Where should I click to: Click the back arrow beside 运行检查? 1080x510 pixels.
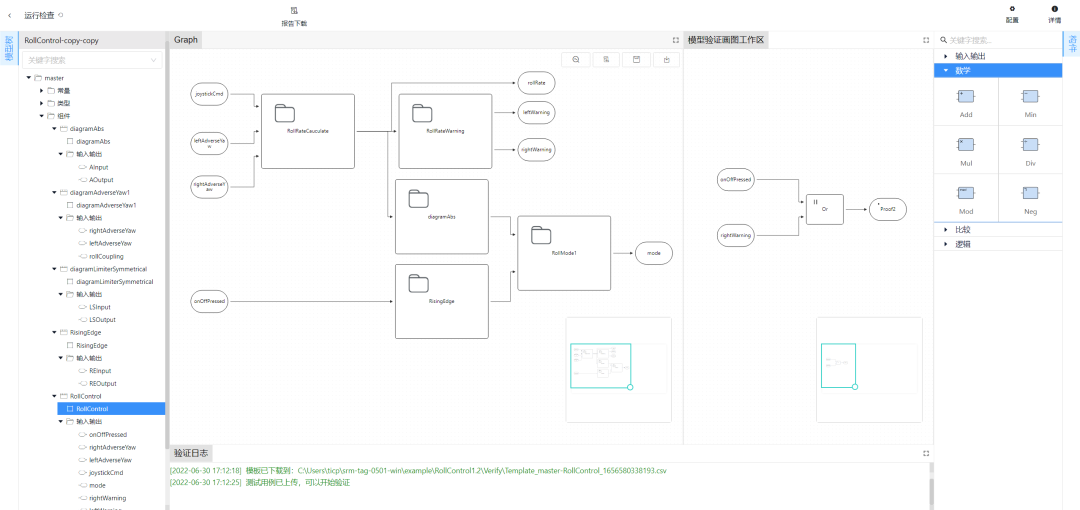pos(10,15)
